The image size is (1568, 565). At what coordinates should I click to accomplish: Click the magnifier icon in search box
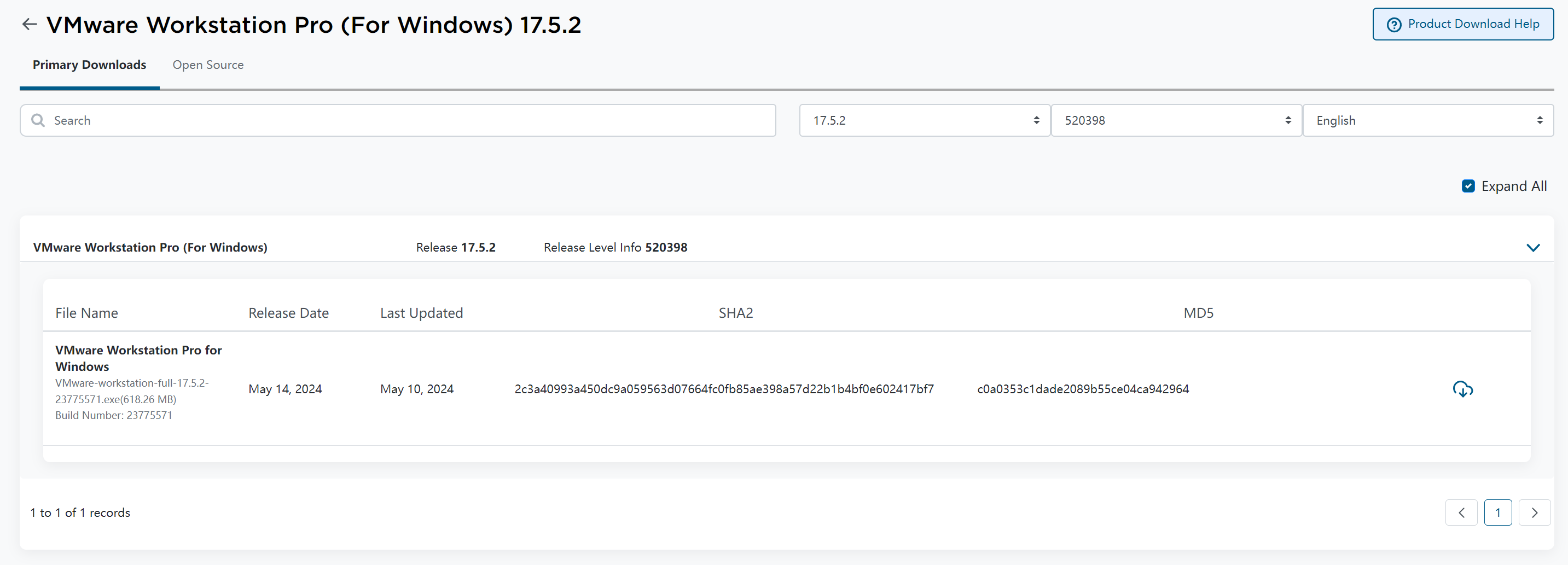point(38,120)
